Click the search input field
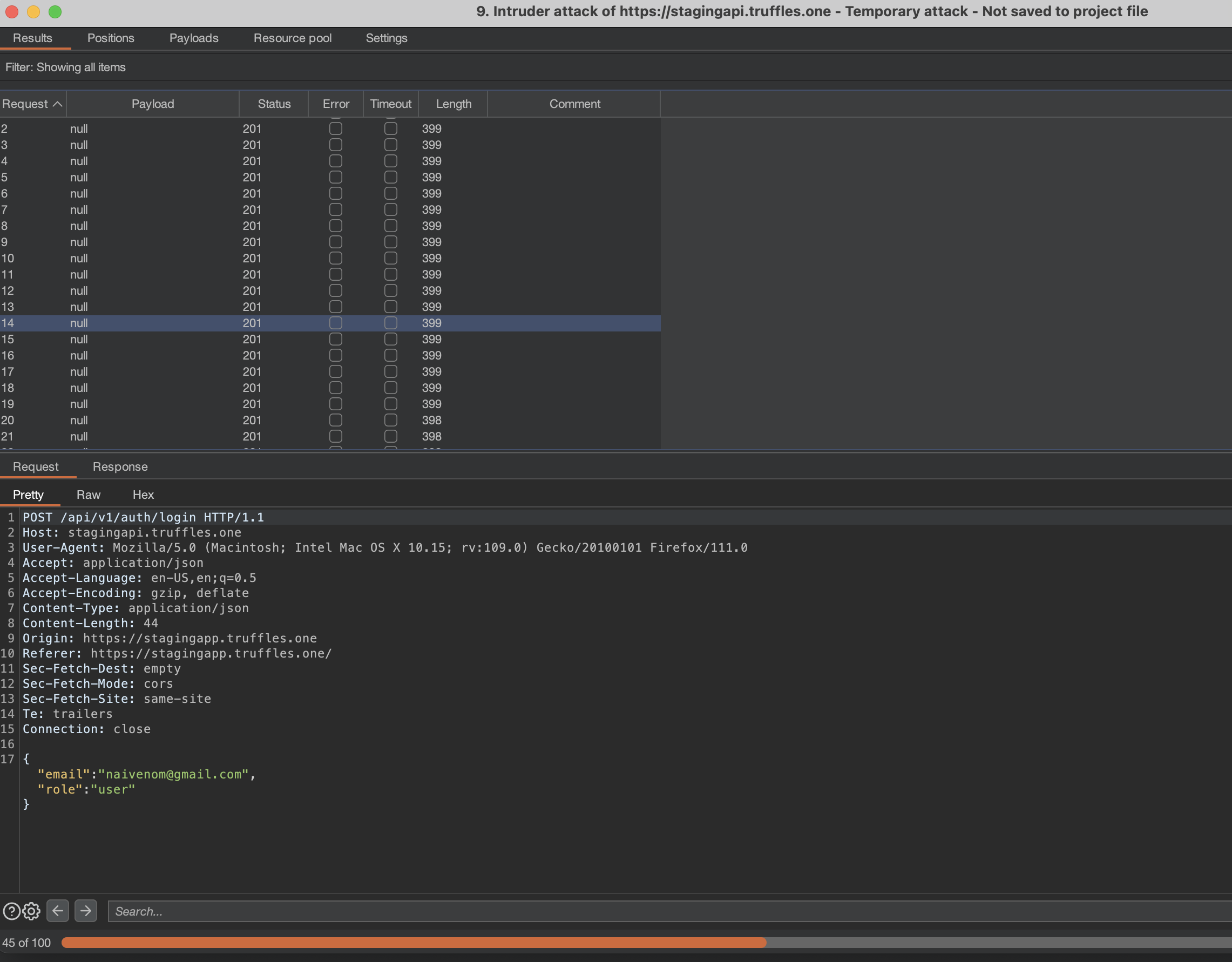This screenshot has width=1232, height=962. [660, 911]
